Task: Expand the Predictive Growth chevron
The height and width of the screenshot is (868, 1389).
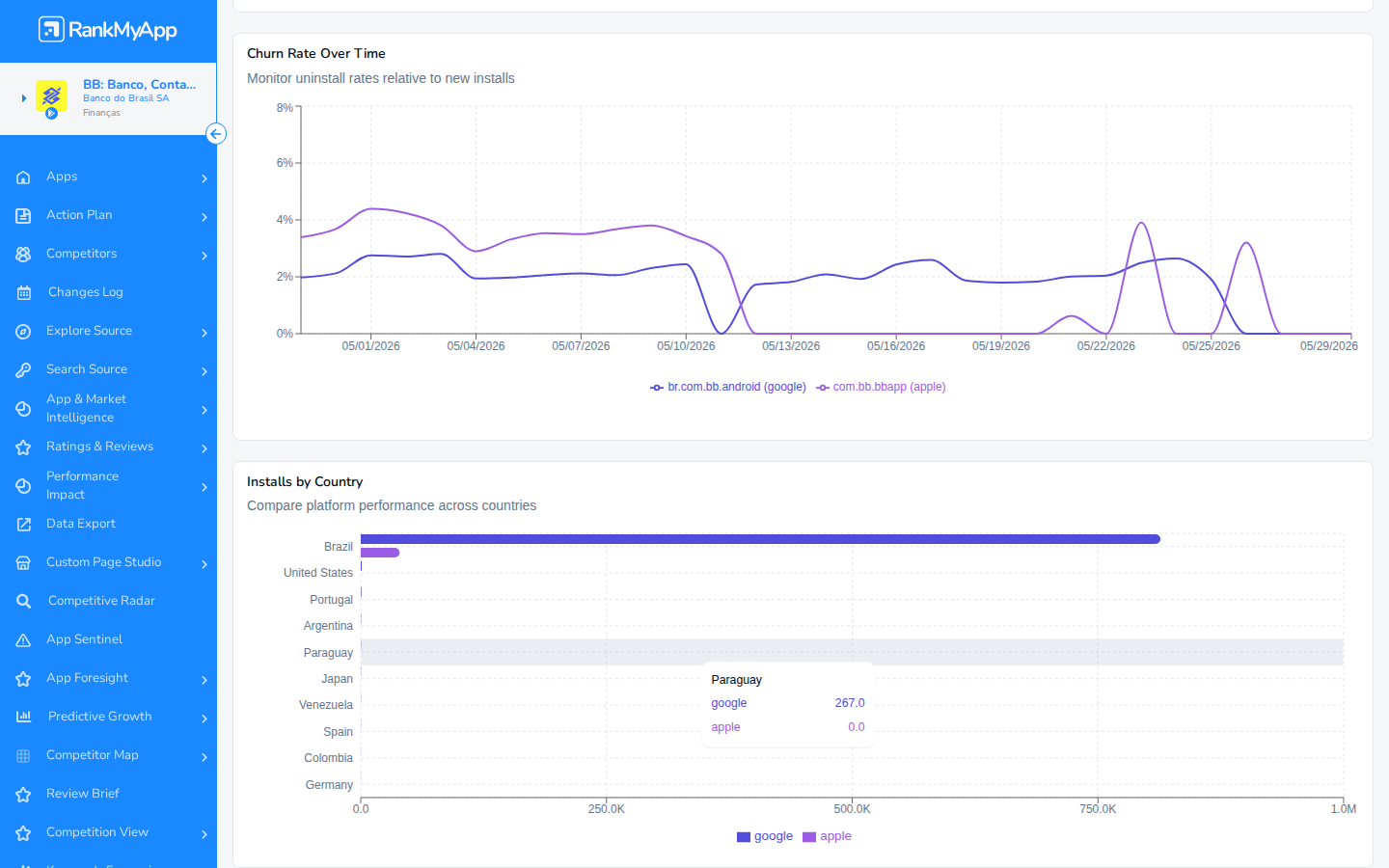Action: 204,719
